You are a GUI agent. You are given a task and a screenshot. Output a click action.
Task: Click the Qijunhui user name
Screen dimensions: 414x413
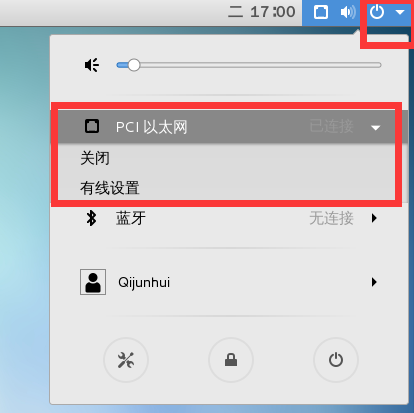[x=144, y=282]
